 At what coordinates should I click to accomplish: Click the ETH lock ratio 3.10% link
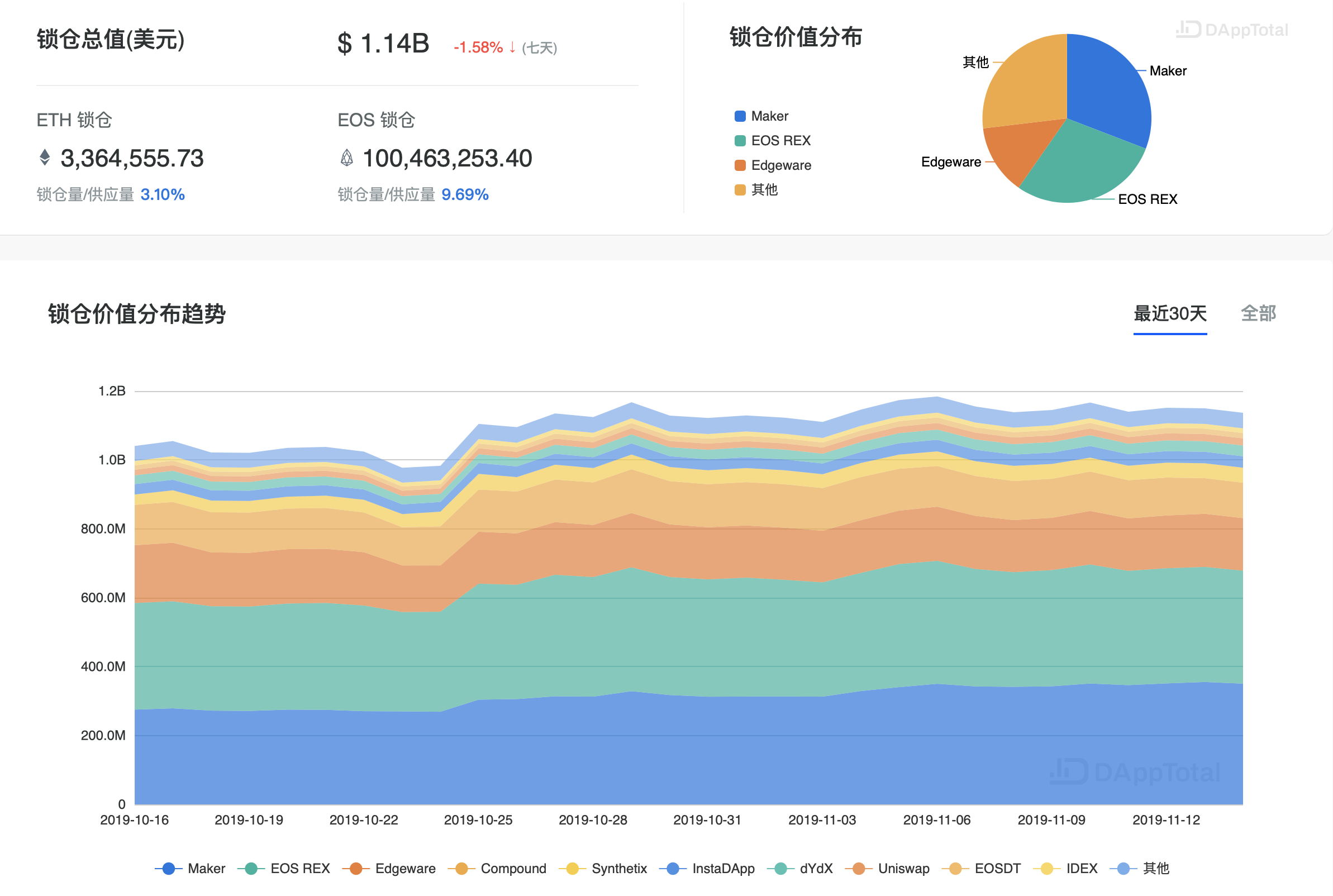(162, 195)
